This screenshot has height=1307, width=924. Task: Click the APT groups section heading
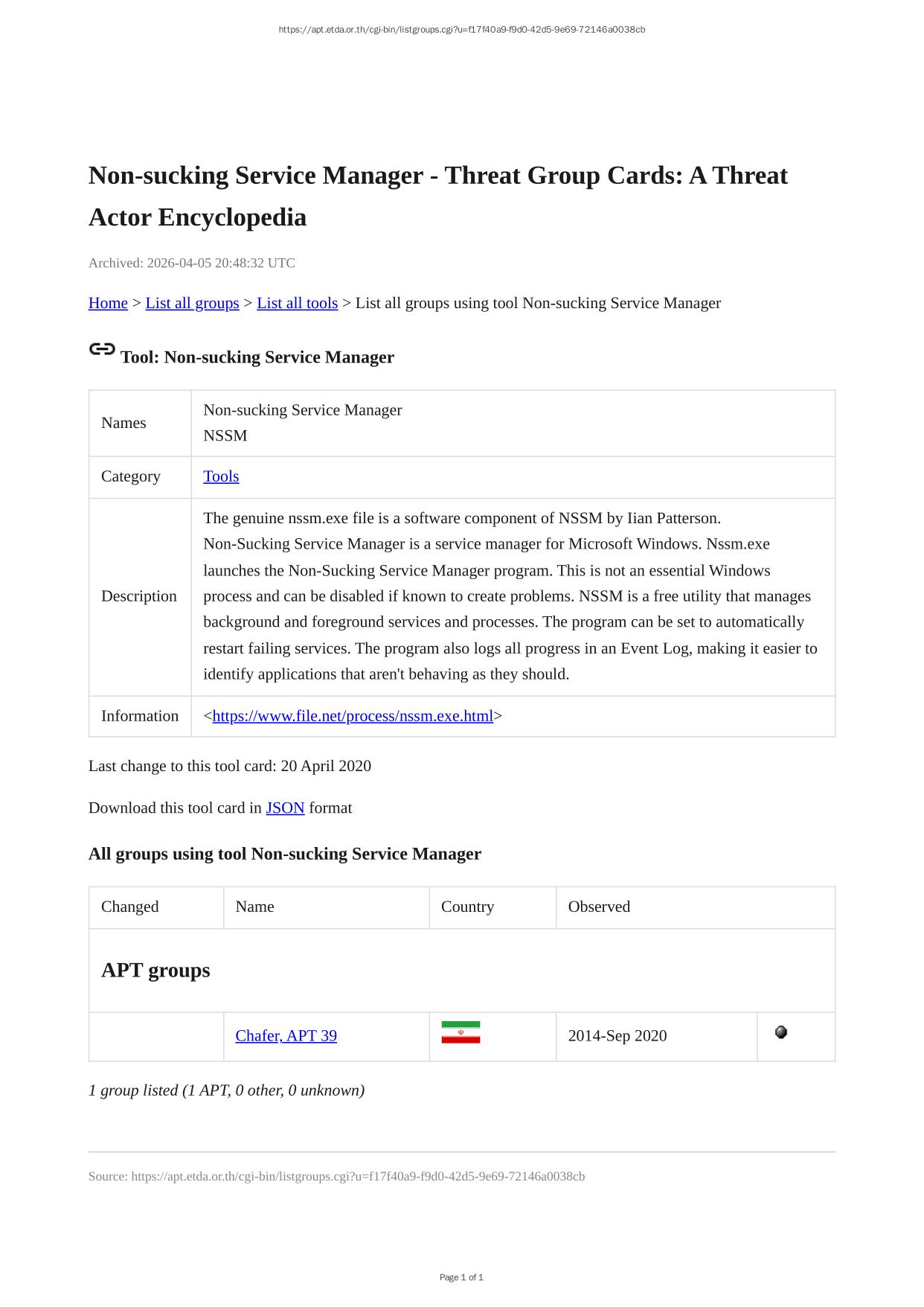click(155, 971)
